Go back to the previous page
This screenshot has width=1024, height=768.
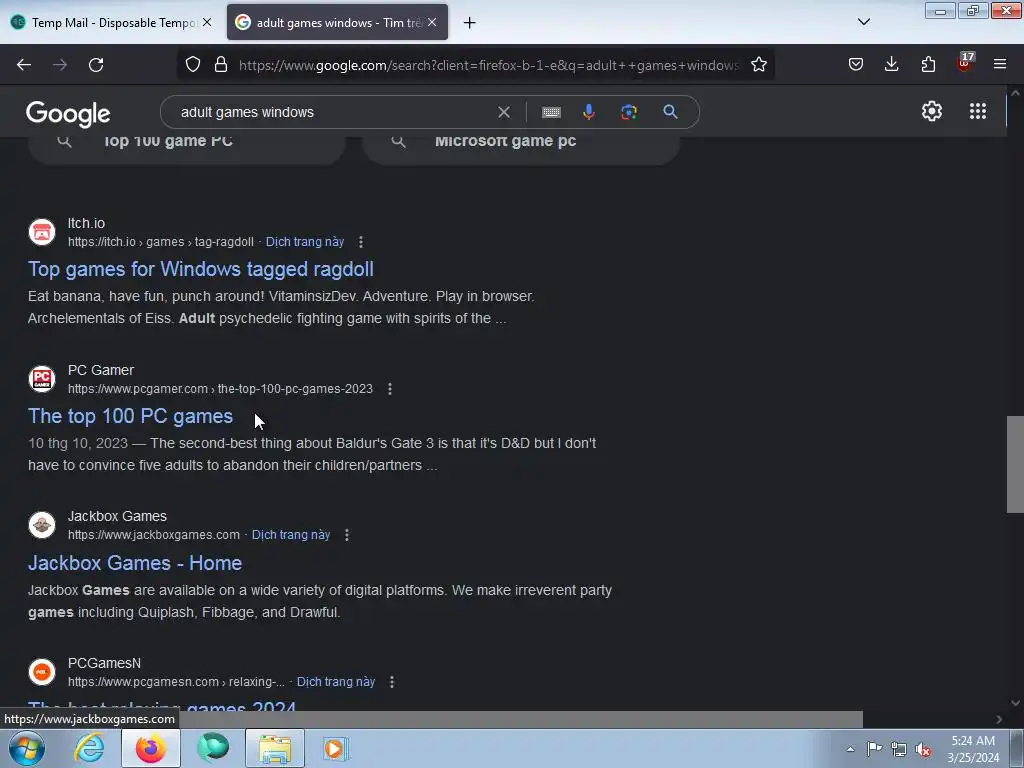pos(24,65)
